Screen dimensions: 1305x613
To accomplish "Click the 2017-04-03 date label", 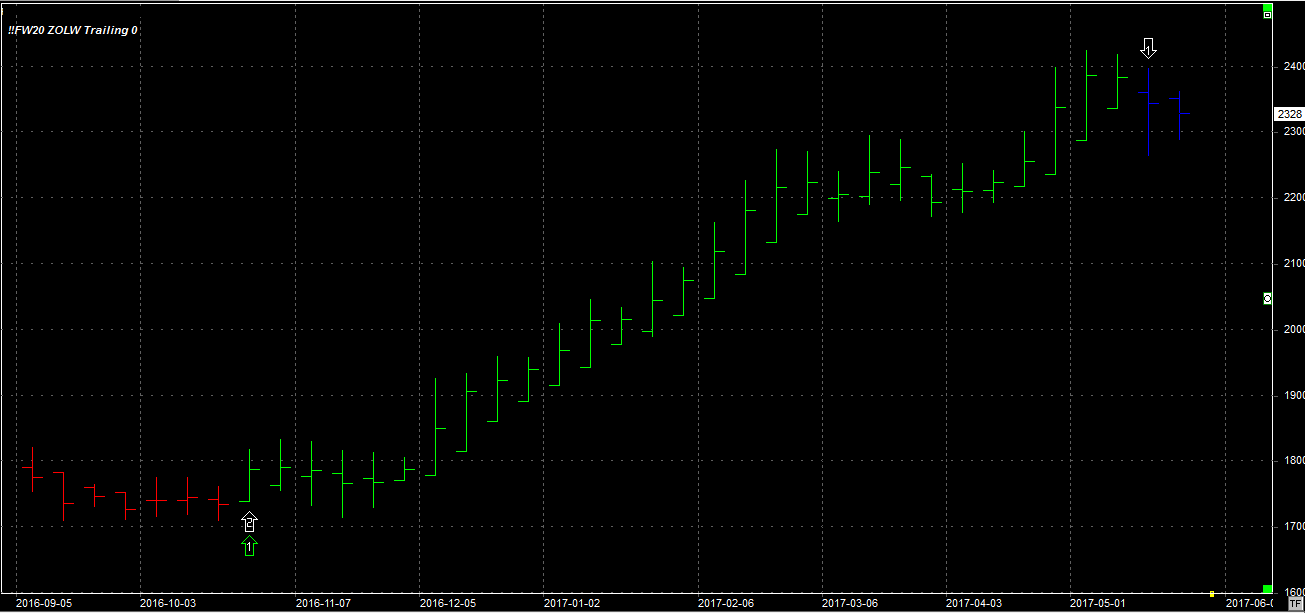I will 974,603.
